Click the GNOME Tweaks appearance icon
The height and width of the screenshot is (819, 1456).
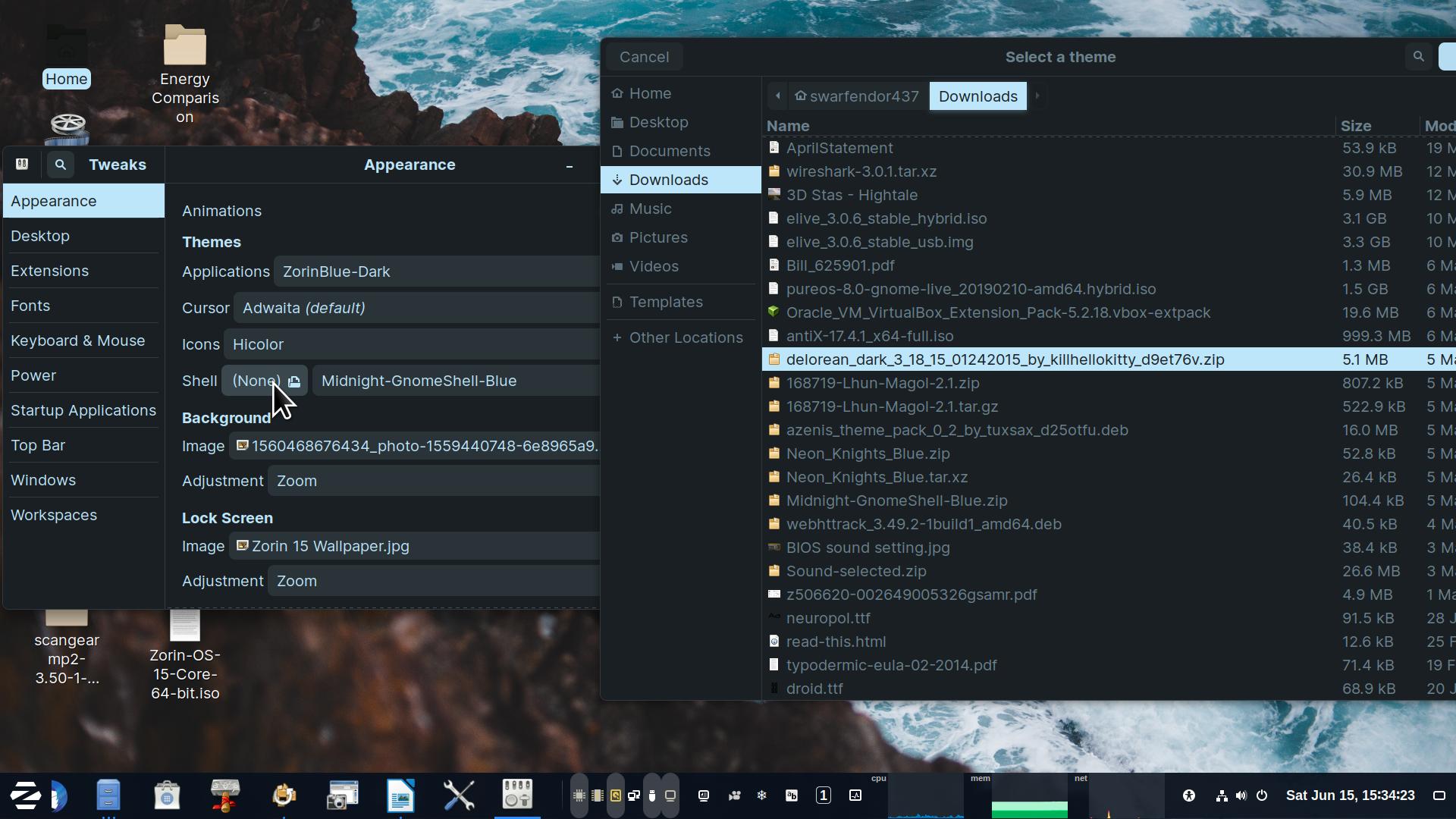(21, 164)
